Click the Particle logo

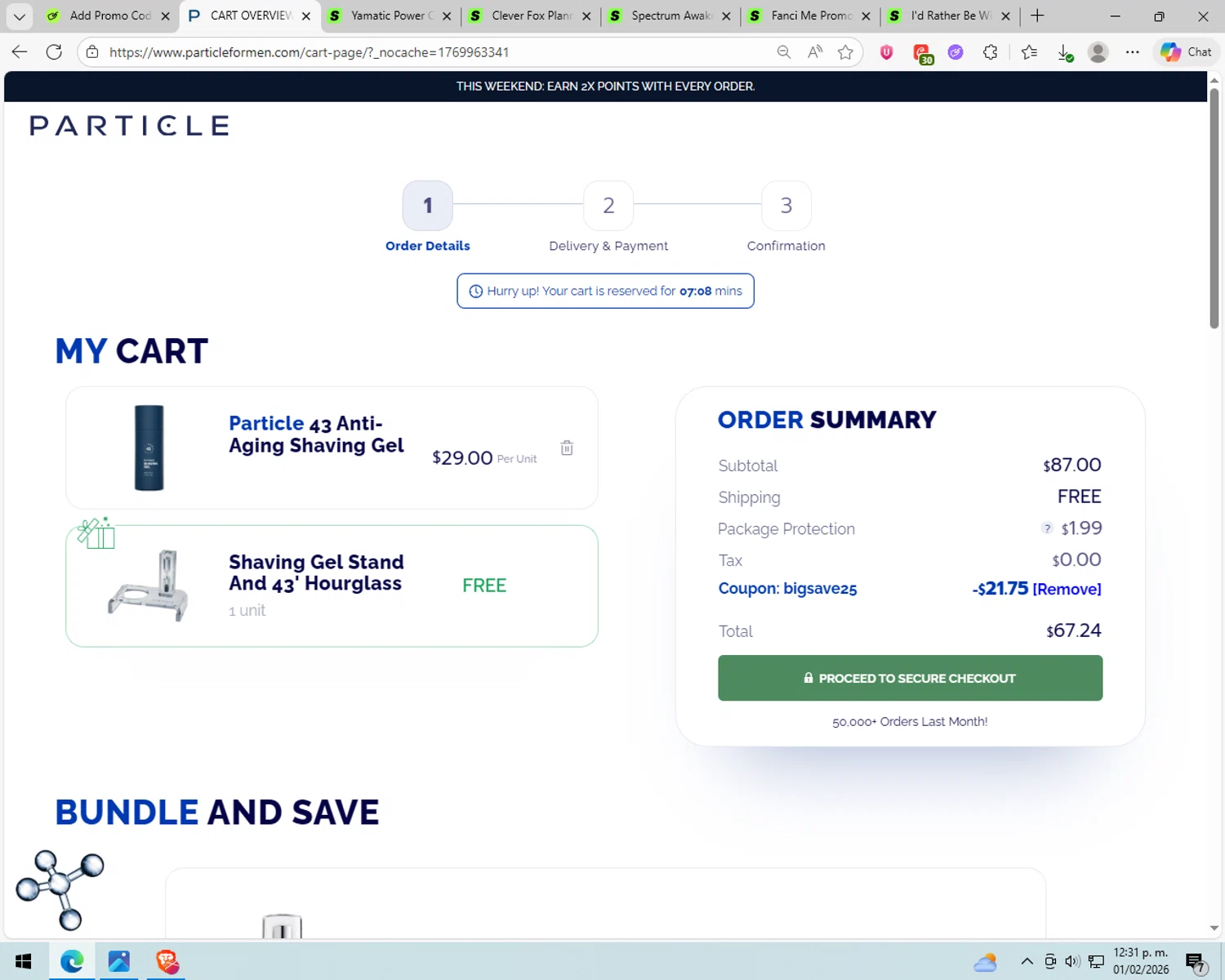129,126
